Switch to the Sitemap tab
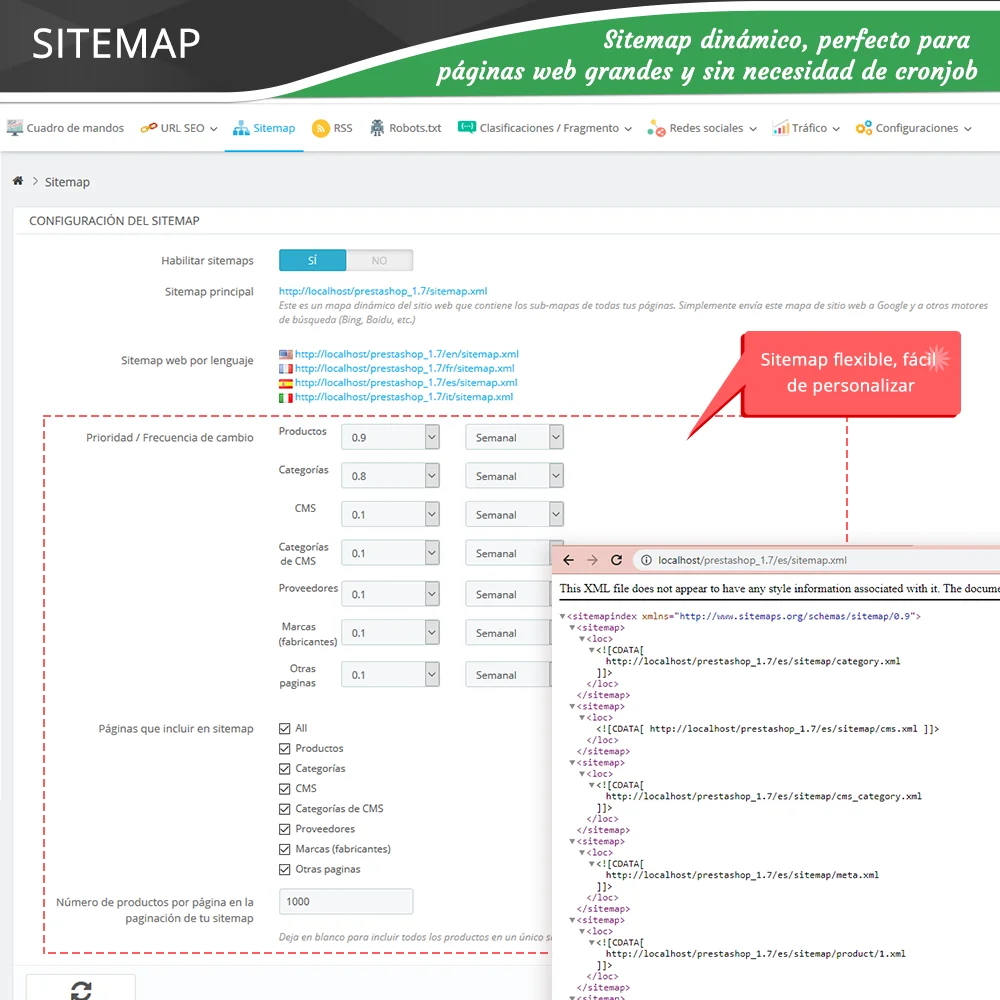Screen dimensions: 1000x1000 coord(264,128)
